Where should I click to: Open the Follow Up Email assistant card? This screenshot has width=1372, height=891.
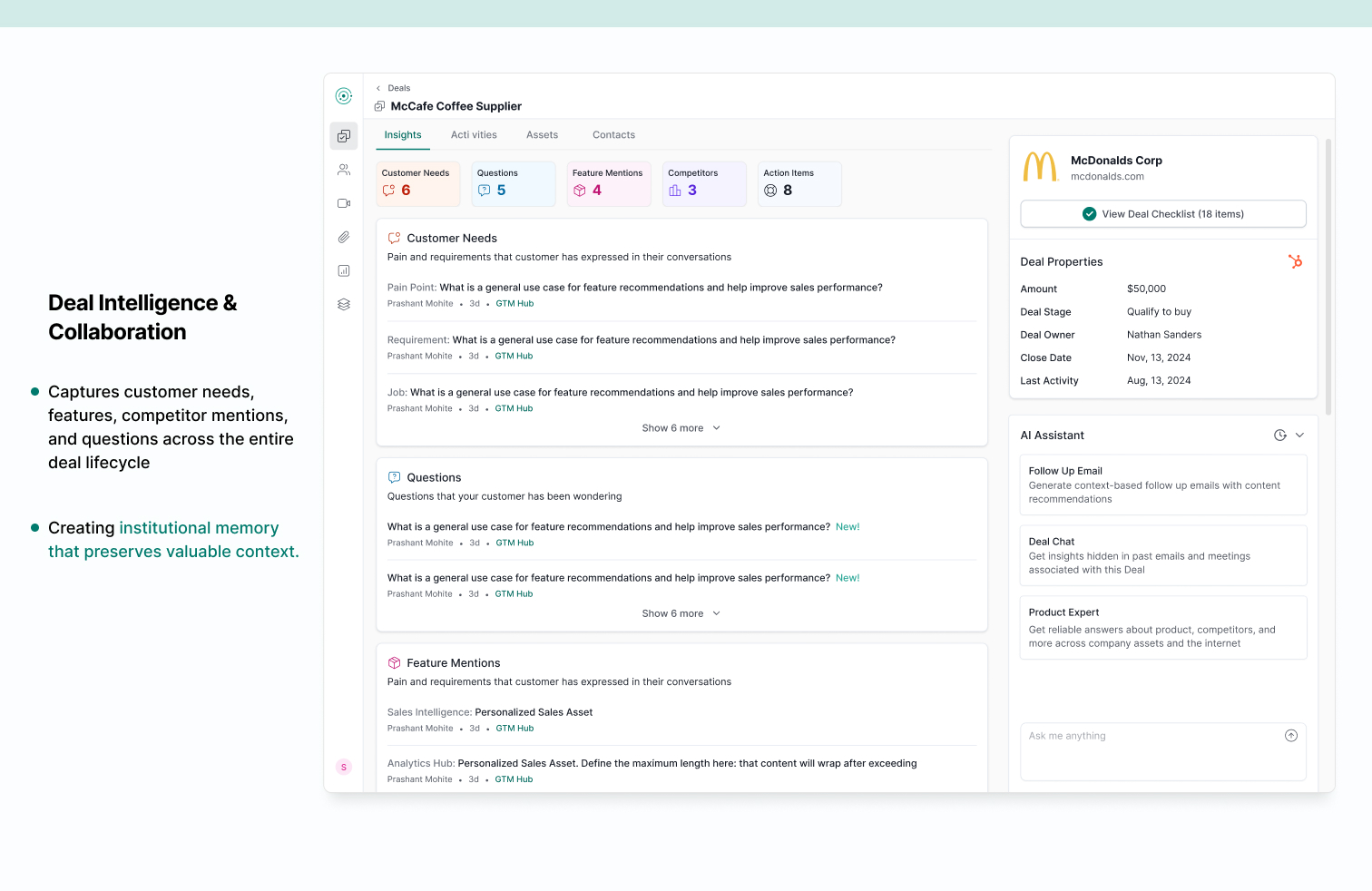(x=1163, y=485)
